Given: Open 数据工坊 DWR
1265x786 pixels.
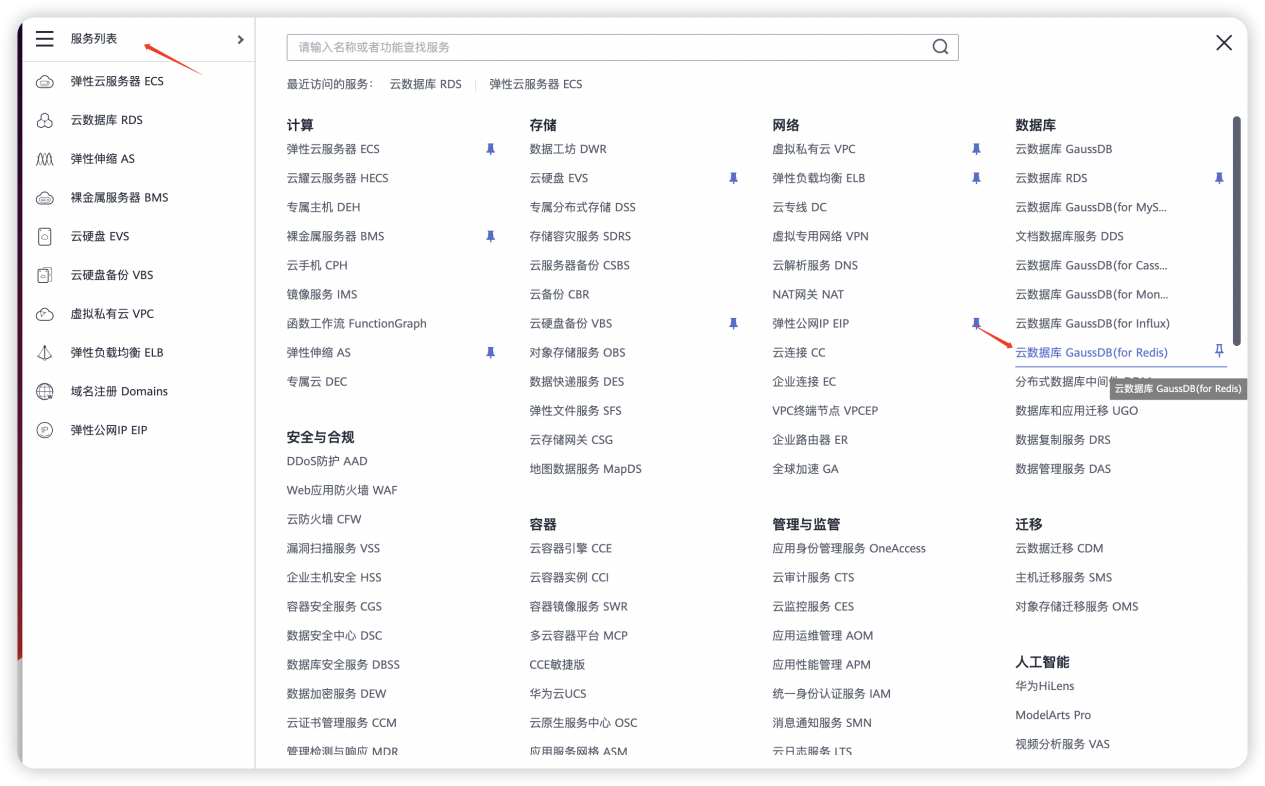Looking at the screenshot, I should click(x=568, y=149).
